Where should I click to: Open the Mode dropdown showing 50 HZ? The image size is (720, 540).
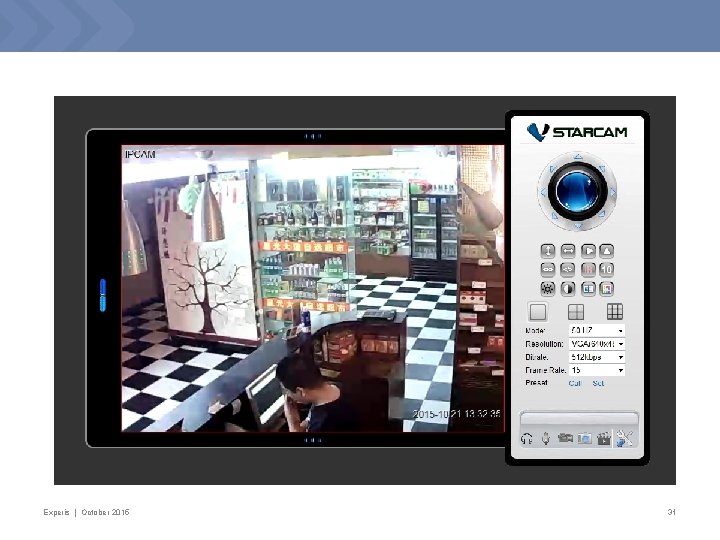click(x=596, y=330)
